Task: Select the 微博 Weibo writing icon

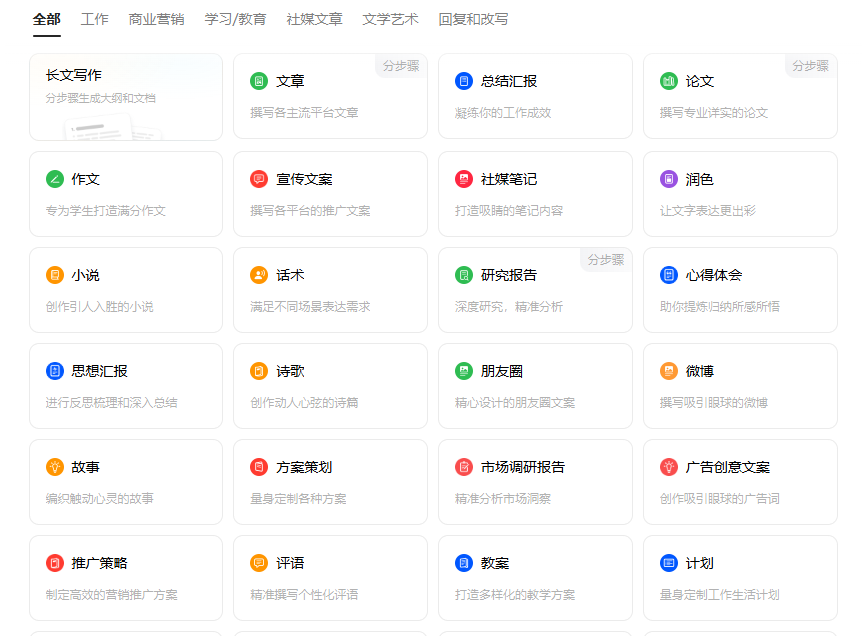Action: tap(668, 370)
